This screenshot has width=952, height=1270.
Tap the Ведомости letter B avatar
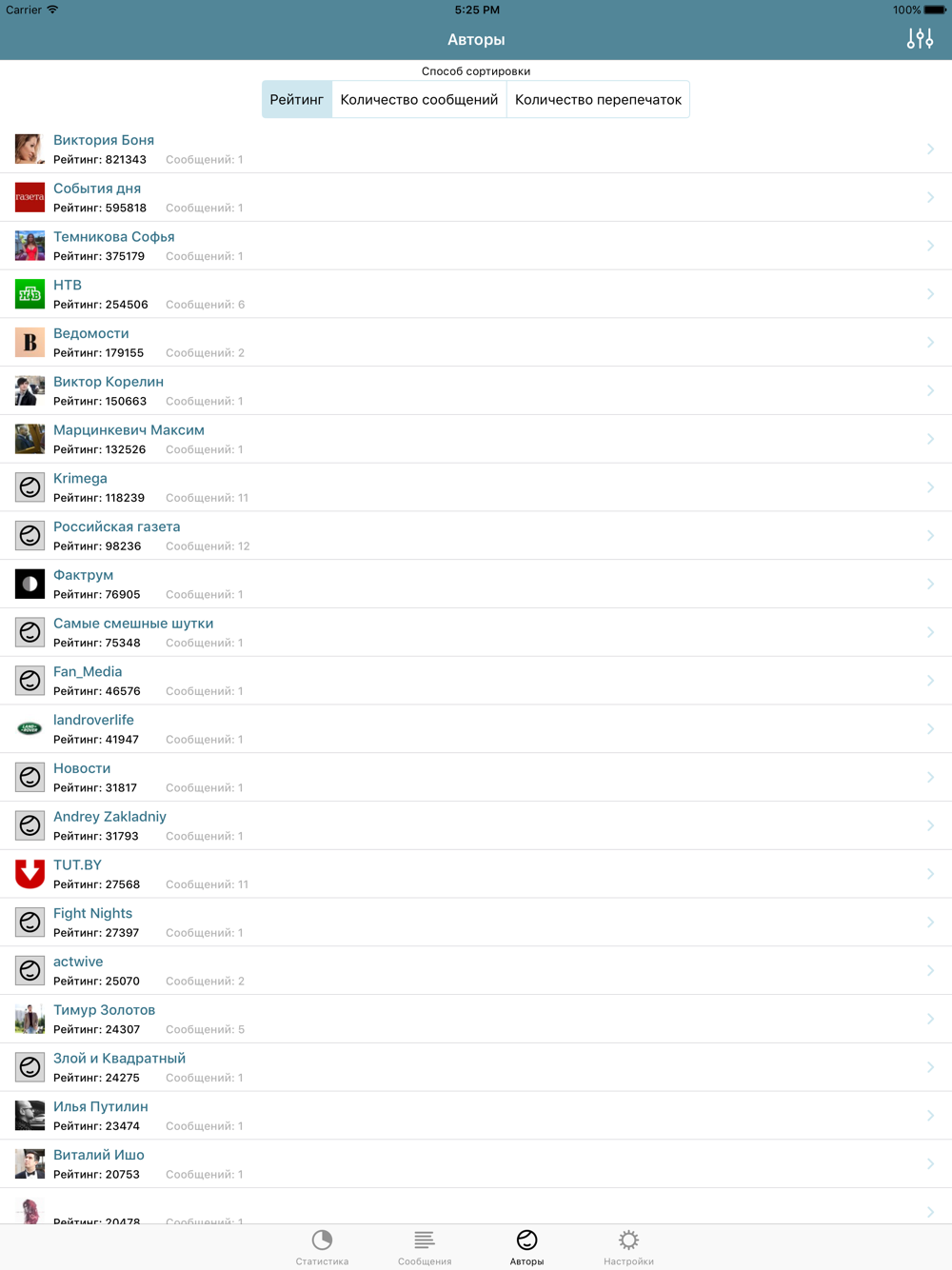point(30,342)
